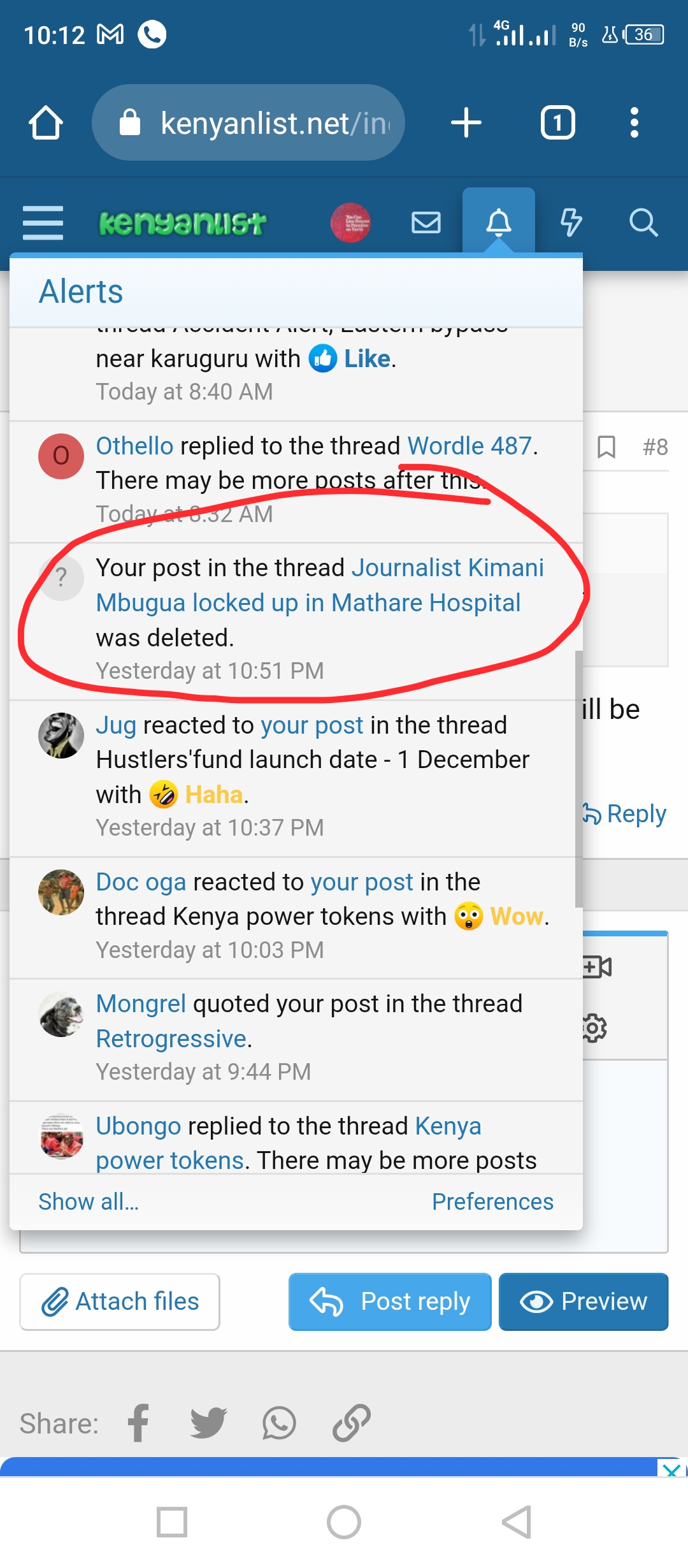The height and width of the screenshot is (1568, 688).
Task: Copy thread link via chain icon
Action: [351, 1423]
